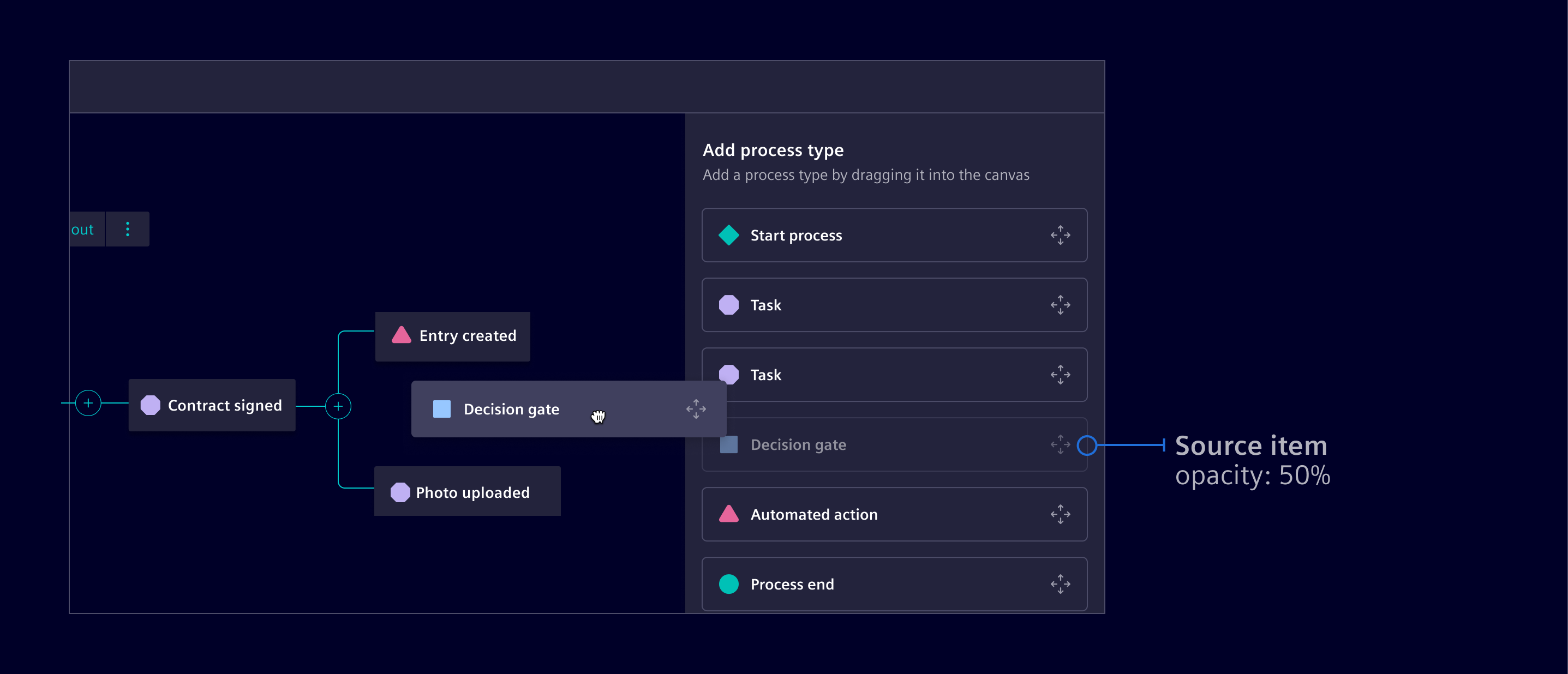This screenshot has width=1568, height=674.
Task: Click the move icon on Process end
Action: point(1060,584)
